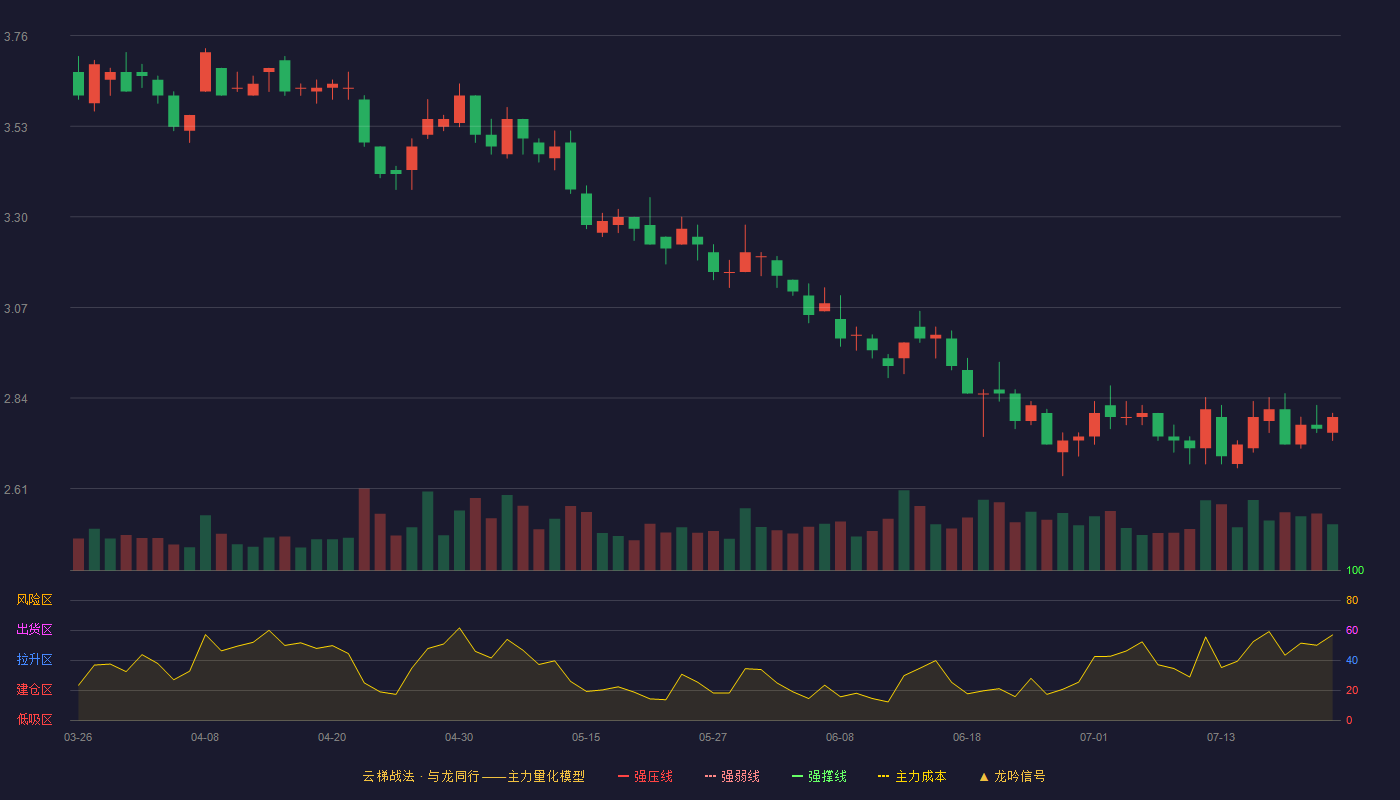1400x800 pixels.
Task: Click the 05-27 date label
Action: (x=713, y=737)
